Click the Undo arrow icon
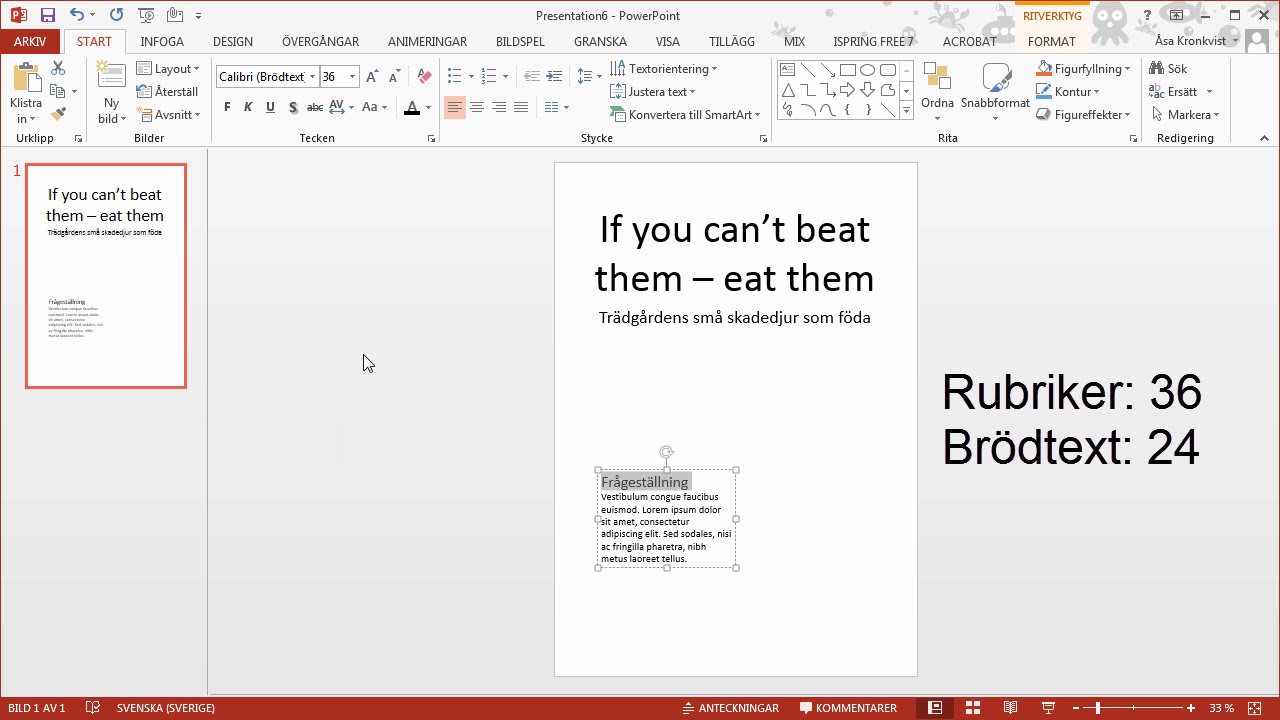Screen dimensions: 1280x720 click(77, 15)
